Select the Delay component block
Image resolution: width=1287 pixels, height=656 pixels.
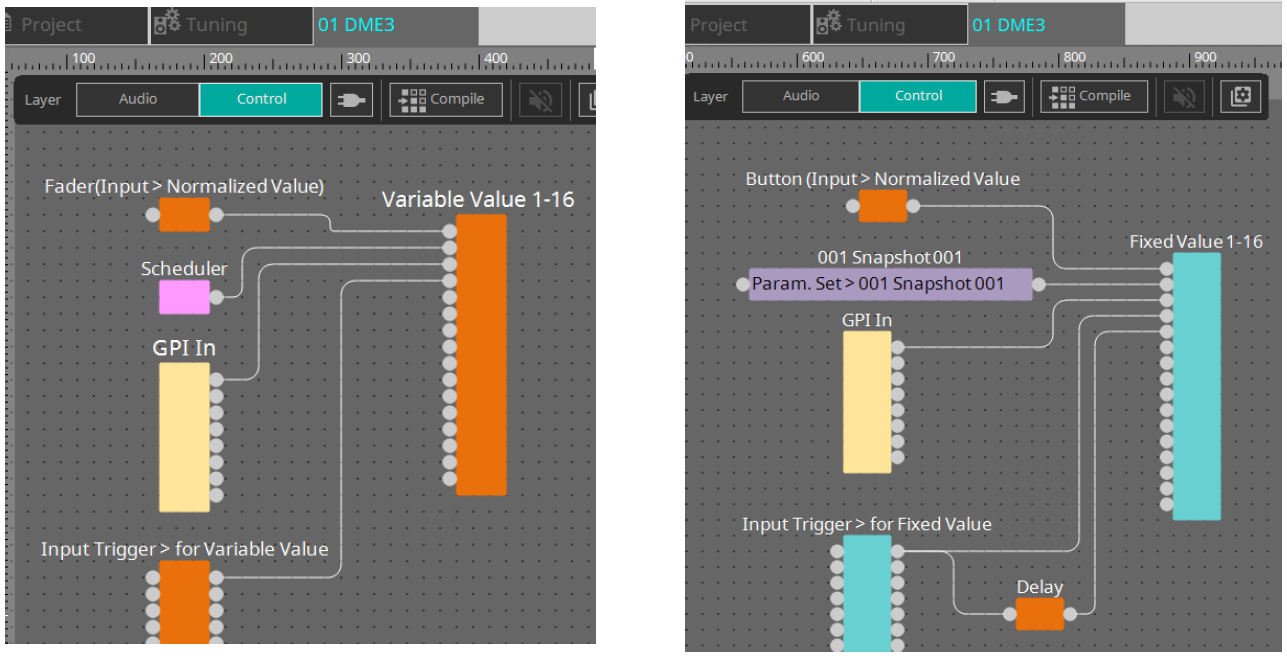[1039, 615]
